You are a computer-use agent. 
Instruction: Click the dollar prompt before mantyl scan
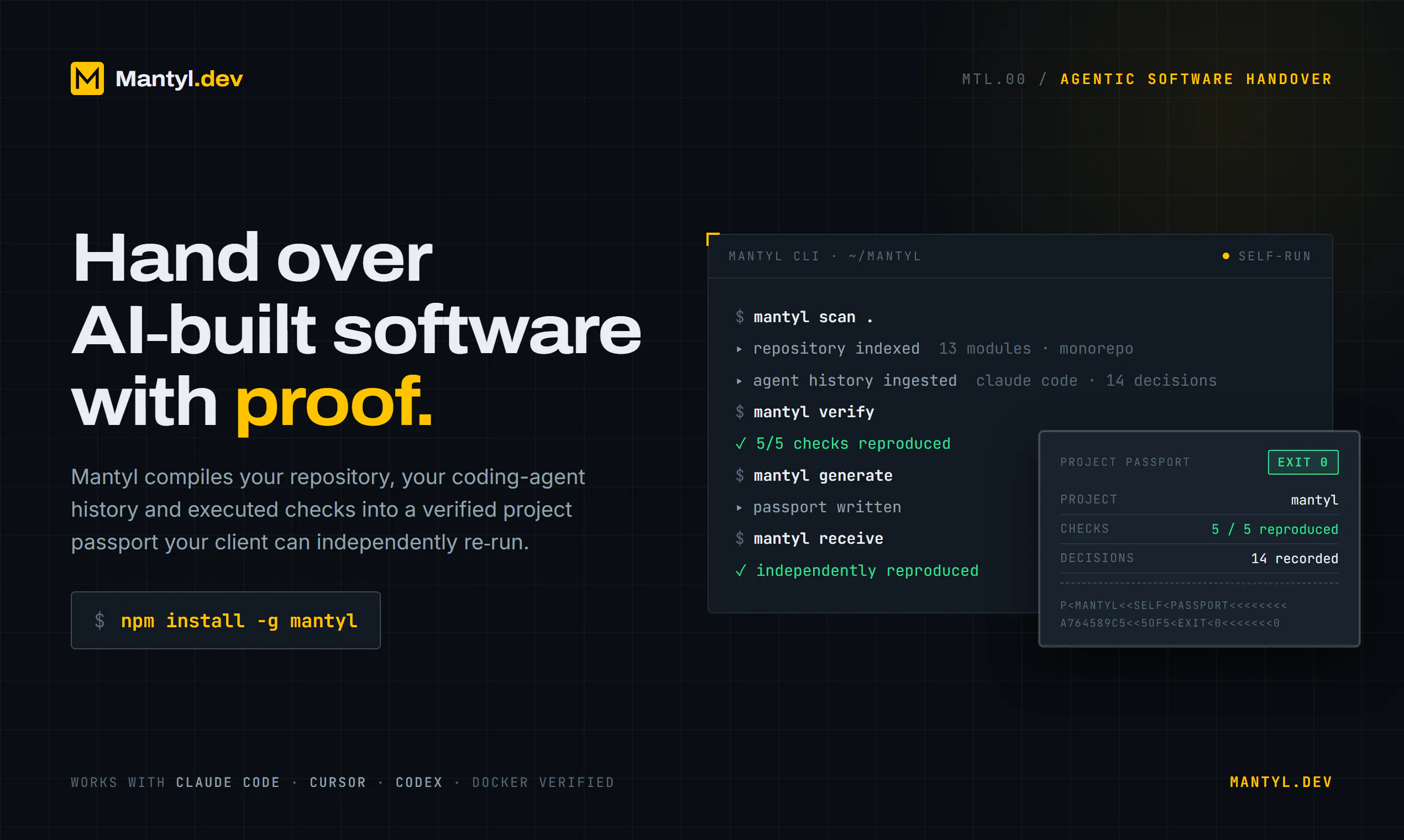click(x=740, y=317)
